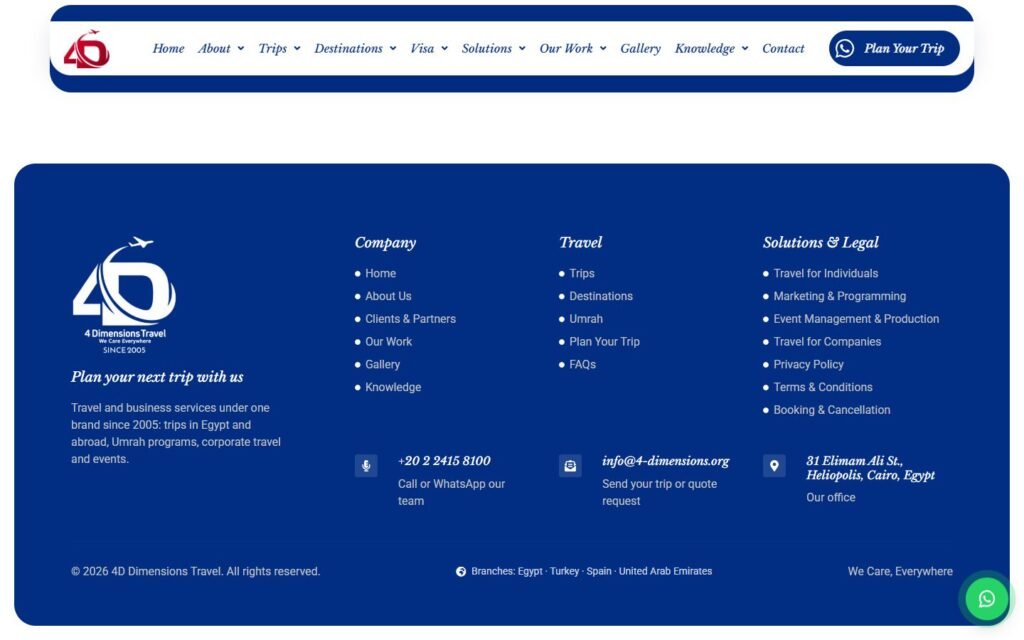Expand the Trips menu chevron

click(x=297, y=48)
